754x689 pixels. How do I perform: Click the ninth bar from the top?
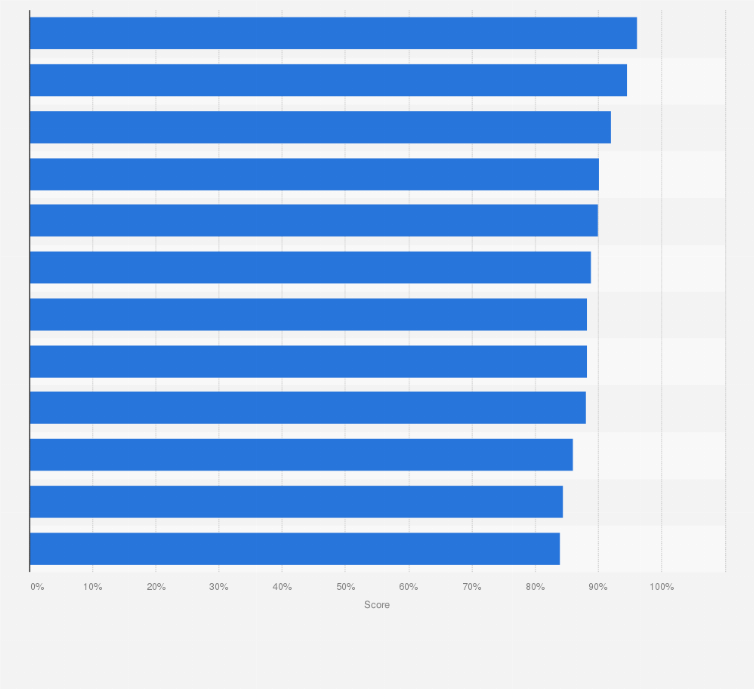307,407
